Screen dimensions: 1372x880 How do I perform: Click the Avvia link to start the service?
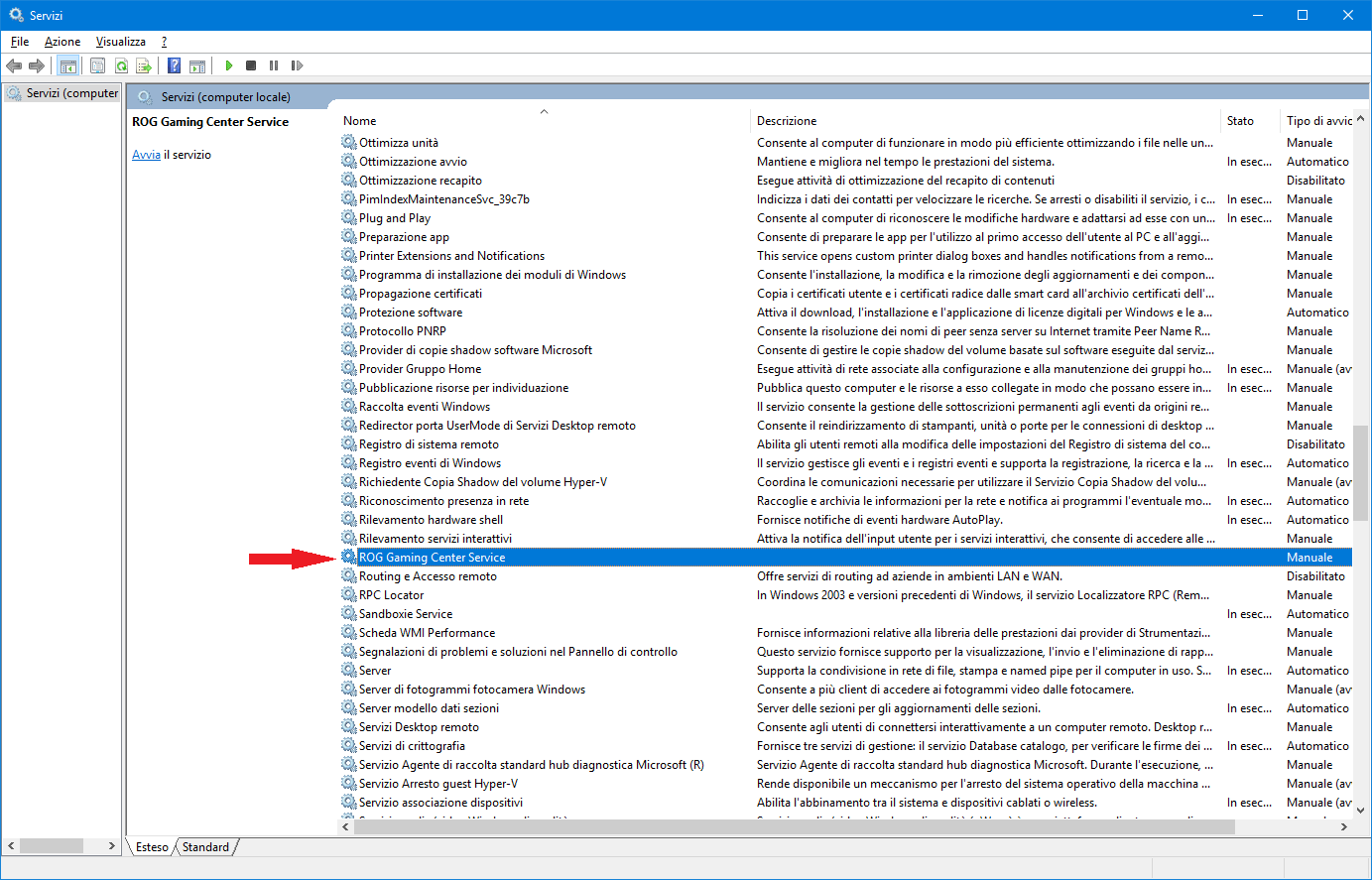146,155
